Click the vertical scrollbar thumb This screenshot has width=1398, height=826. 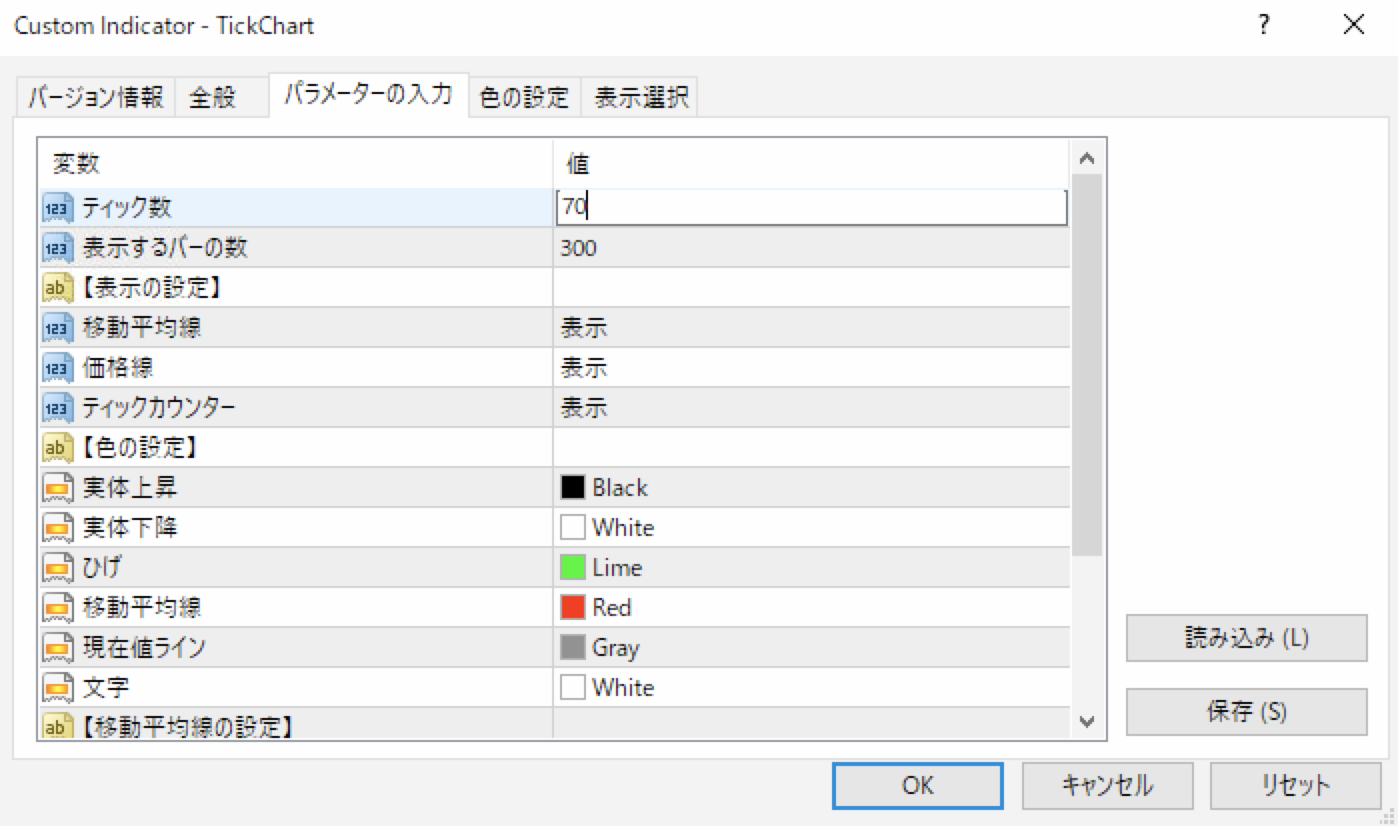[1088, 365]
